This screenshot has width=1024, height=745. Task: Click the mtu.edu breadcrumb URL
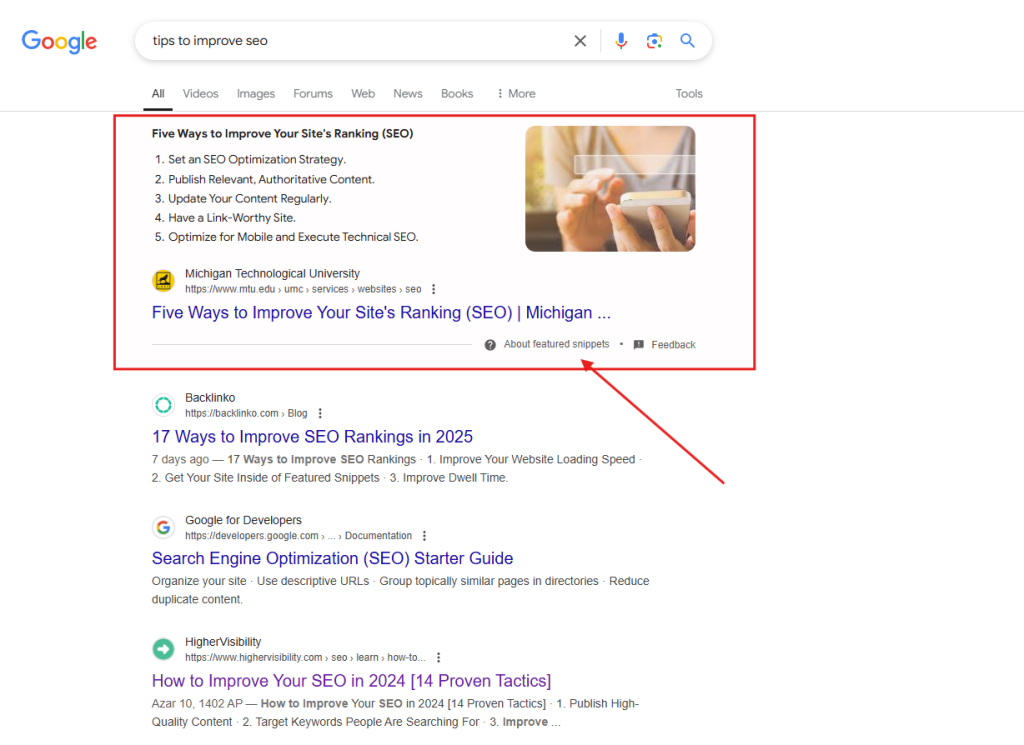[x=303, y=289]
